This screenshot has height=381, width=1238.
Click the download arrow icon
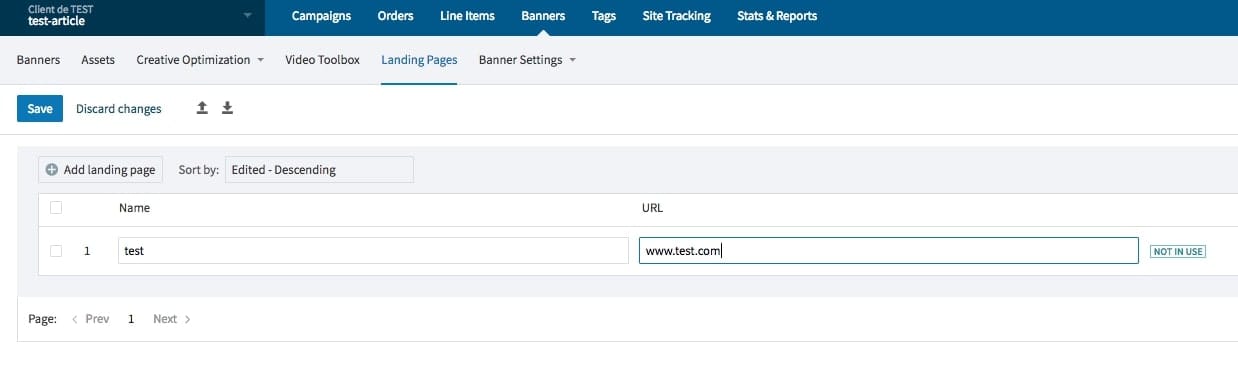pos(227,108)
